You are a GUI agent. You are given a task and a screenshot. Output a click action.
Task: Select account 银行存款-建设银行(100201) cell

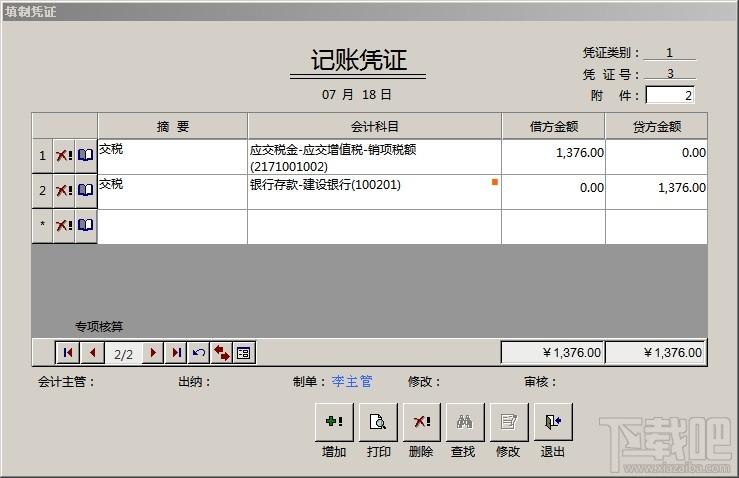pyautogui.click(x=374, y=191)
